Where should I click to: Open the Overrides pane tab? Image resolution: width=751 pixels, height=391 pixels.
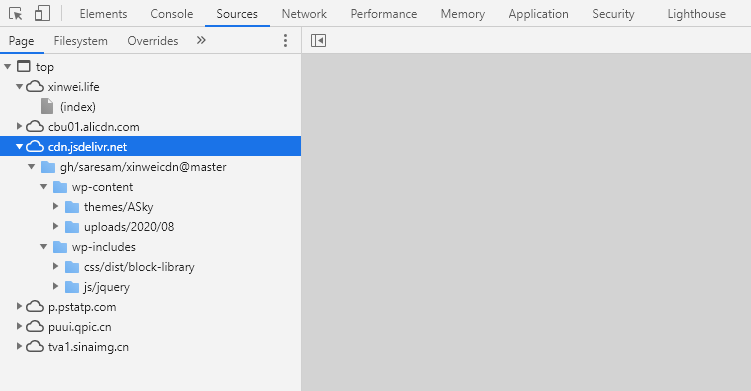click(x=153, y=41)
